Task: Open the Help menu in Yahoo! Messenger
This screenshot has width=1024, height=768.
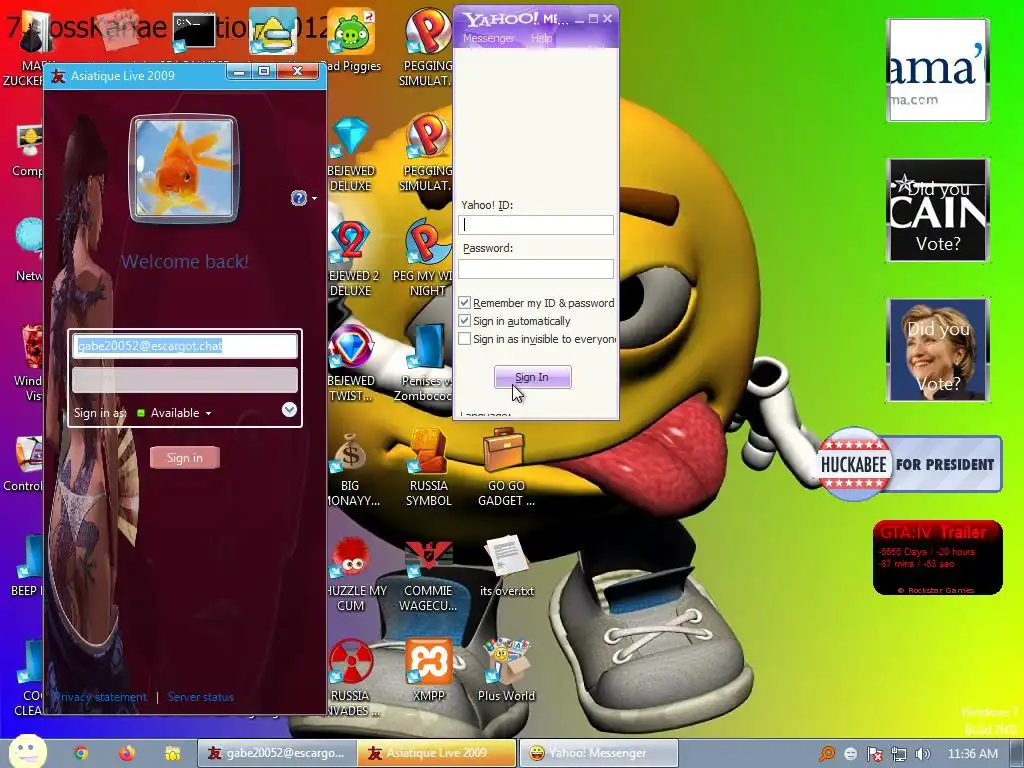Action: pos(541,38)
